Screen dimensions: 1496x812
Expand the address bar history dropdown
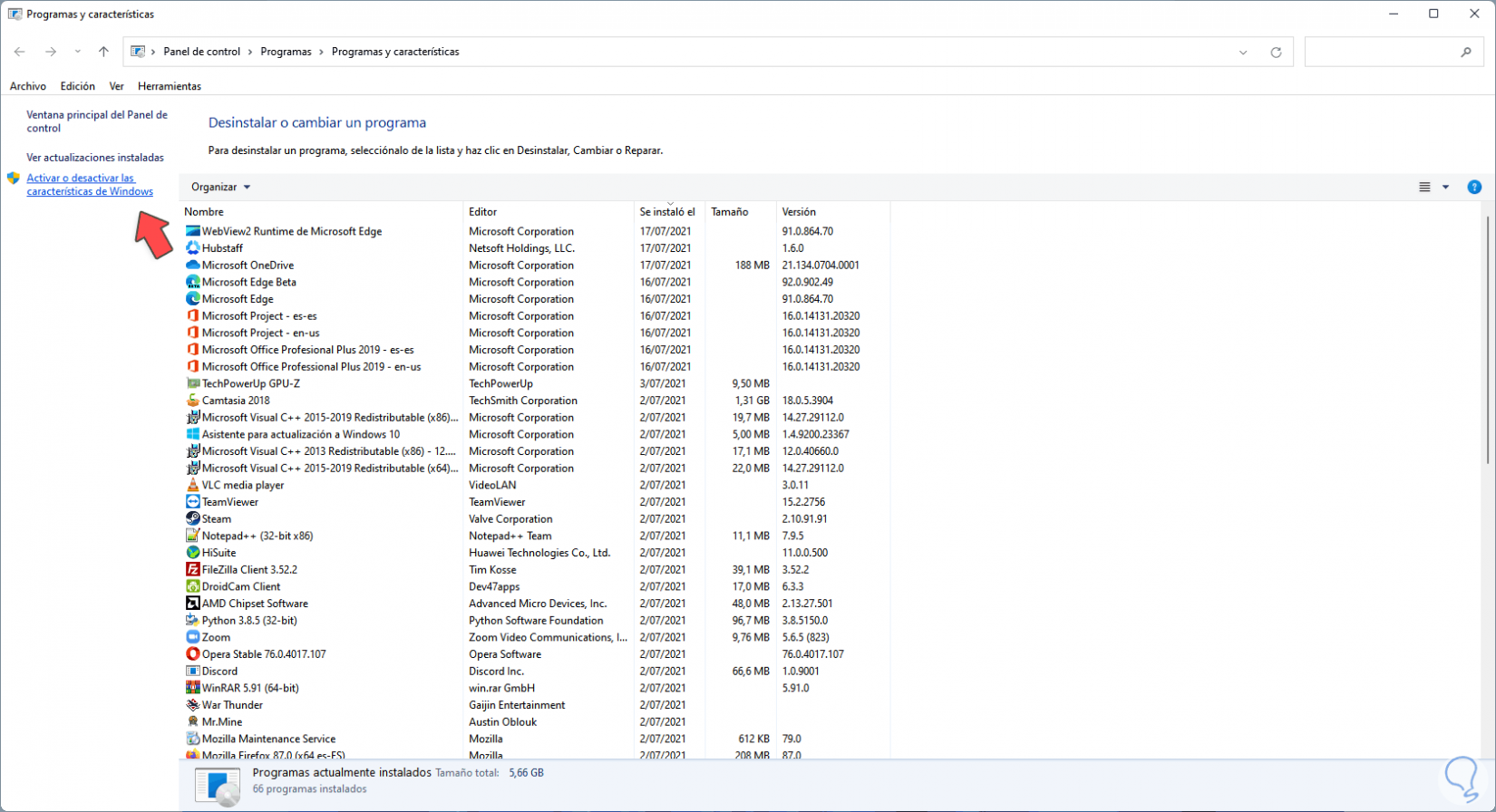pyautogui.click(x=1243, y=53)
